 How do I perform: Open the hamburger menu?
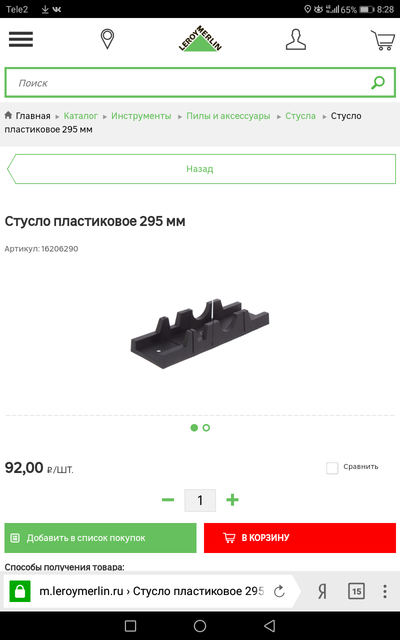(21, 39)
